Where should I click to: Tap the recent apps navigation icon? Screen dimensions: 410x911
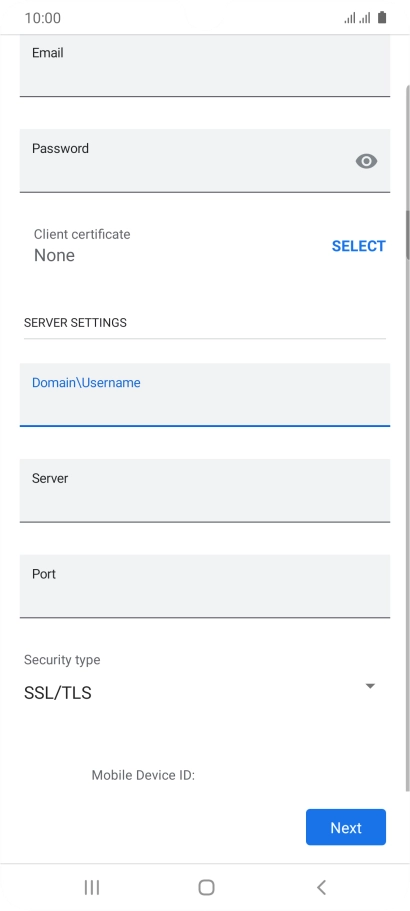tap(92, 887)
